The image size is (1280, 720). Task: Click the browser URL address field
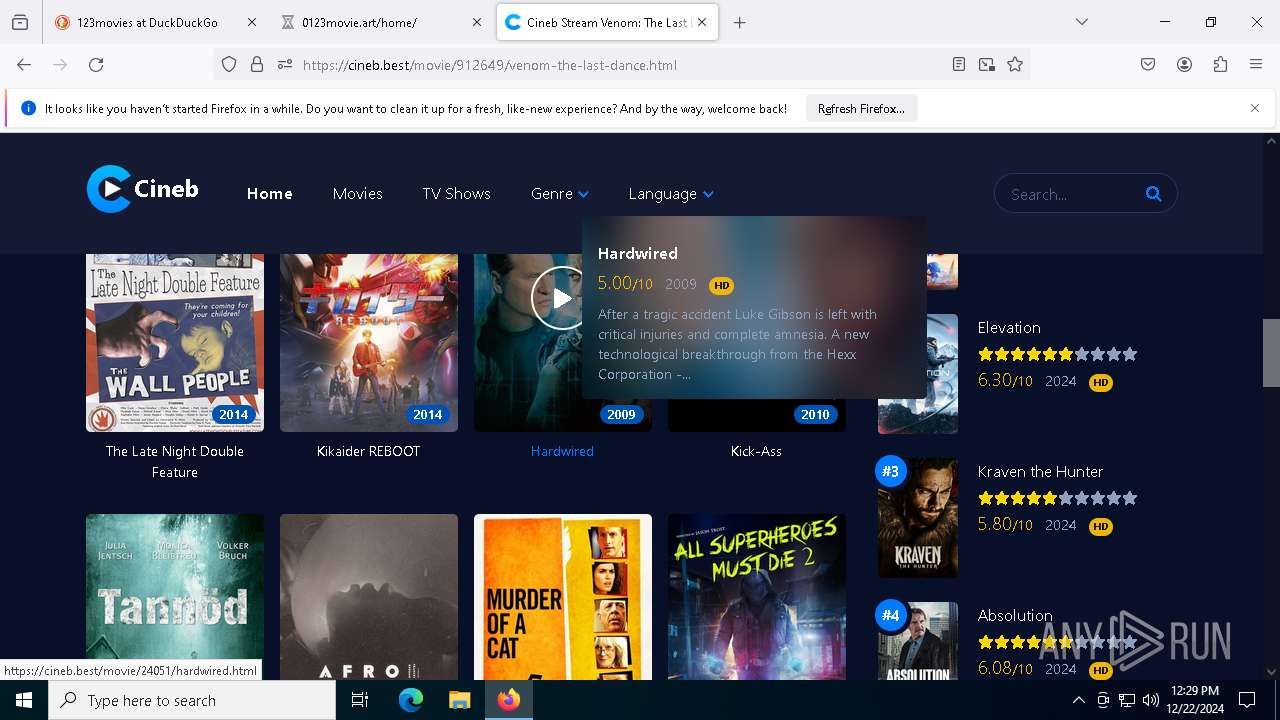click(x=620, y=65)
